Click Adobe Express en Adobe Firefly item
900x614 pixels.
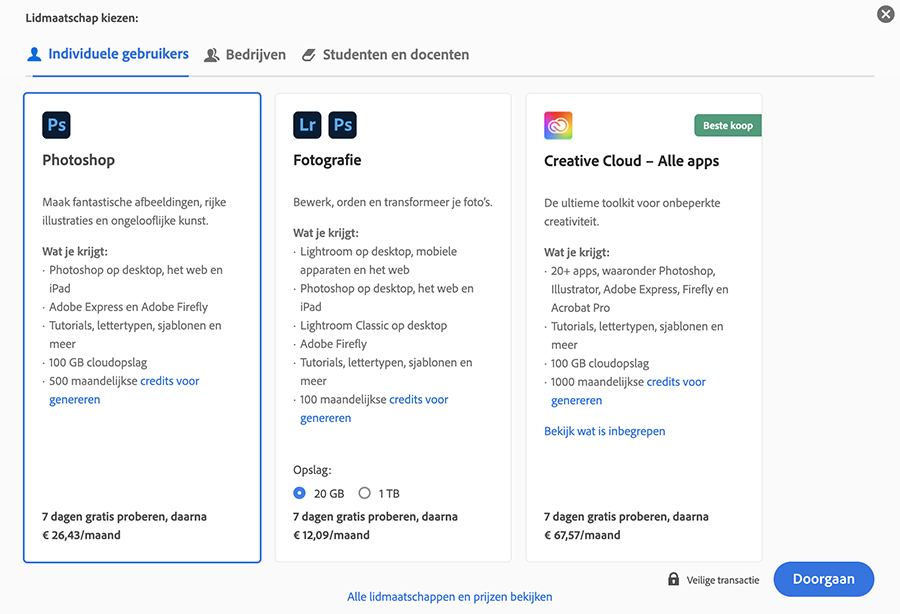point(129,307)
